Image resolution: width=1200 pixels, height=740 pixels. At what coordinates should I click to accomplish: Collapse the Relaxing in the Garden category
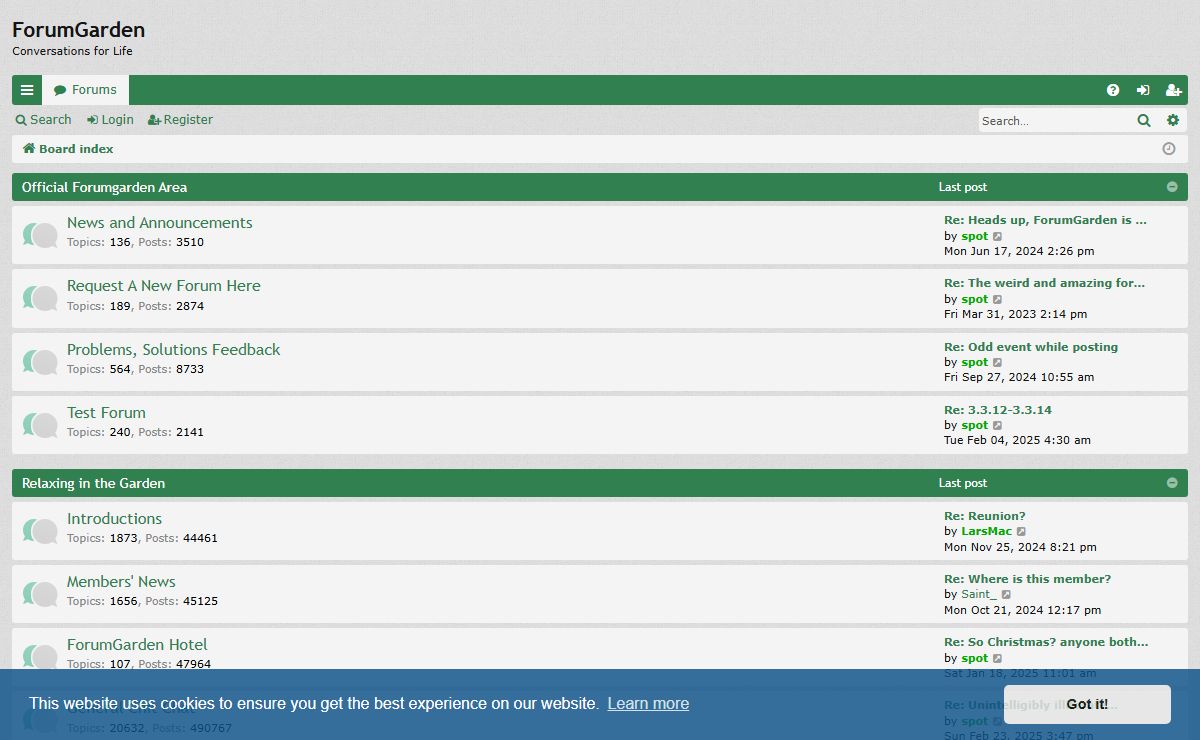[1172, 483]
